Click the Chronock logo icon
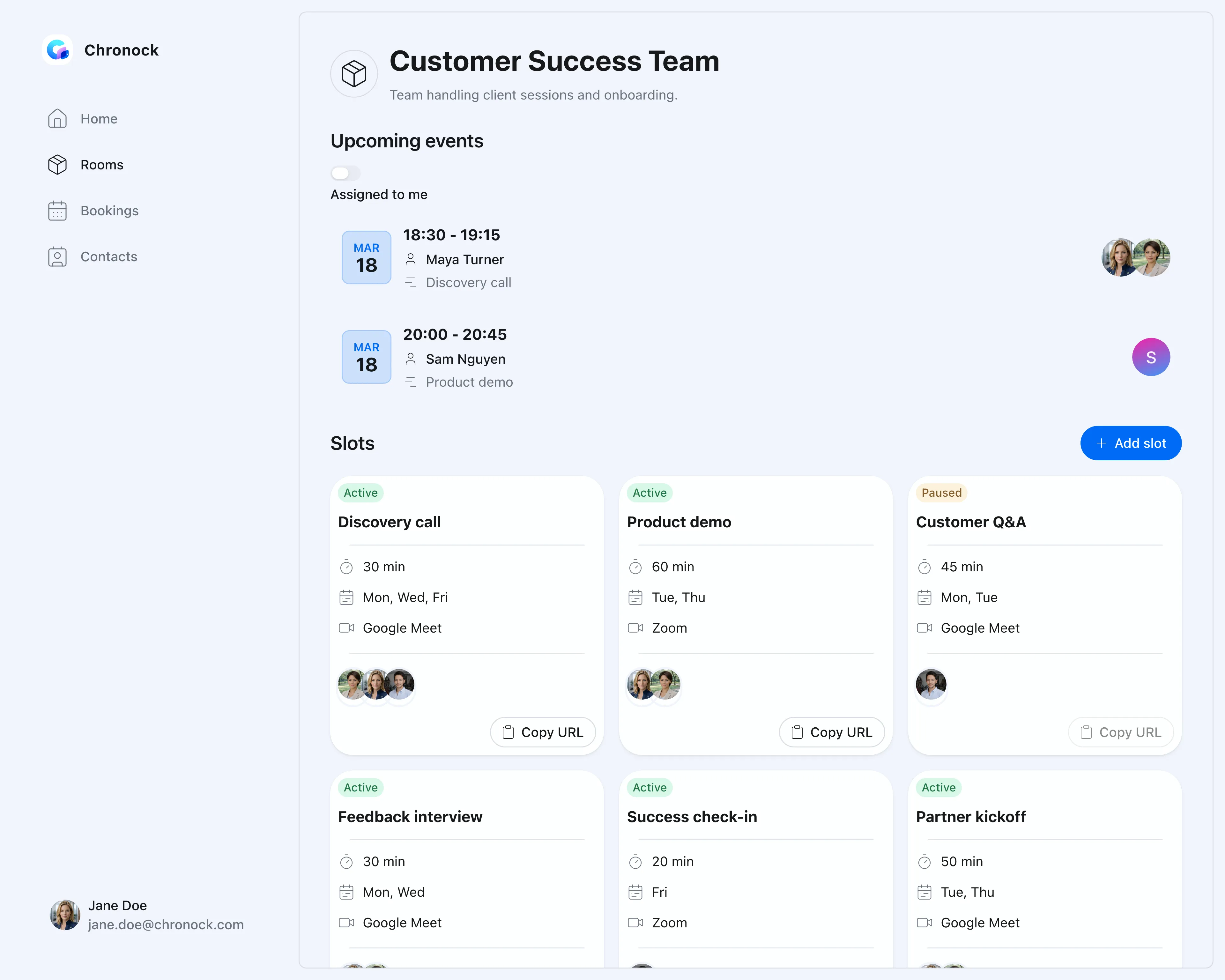The width and height of the screenshot is (1225, 980). (x=57, y=50)
